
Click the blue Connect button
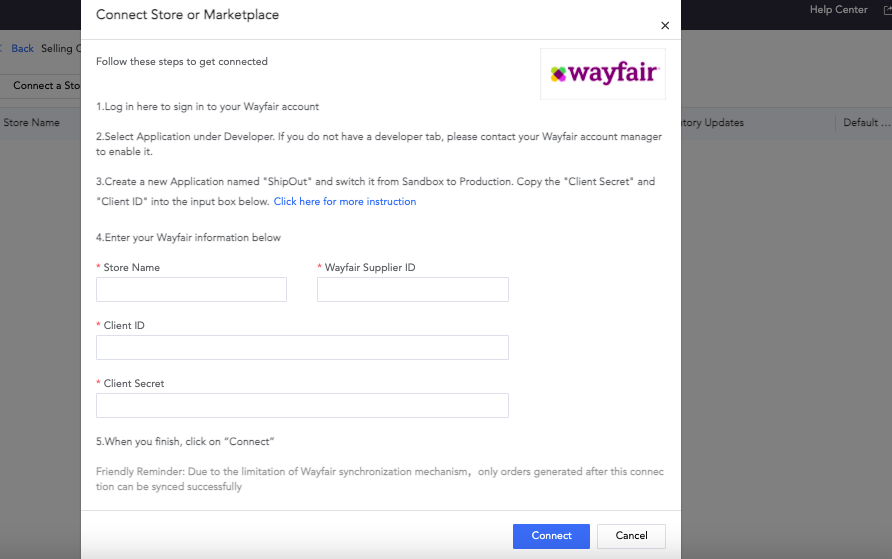tap(551, 536)
